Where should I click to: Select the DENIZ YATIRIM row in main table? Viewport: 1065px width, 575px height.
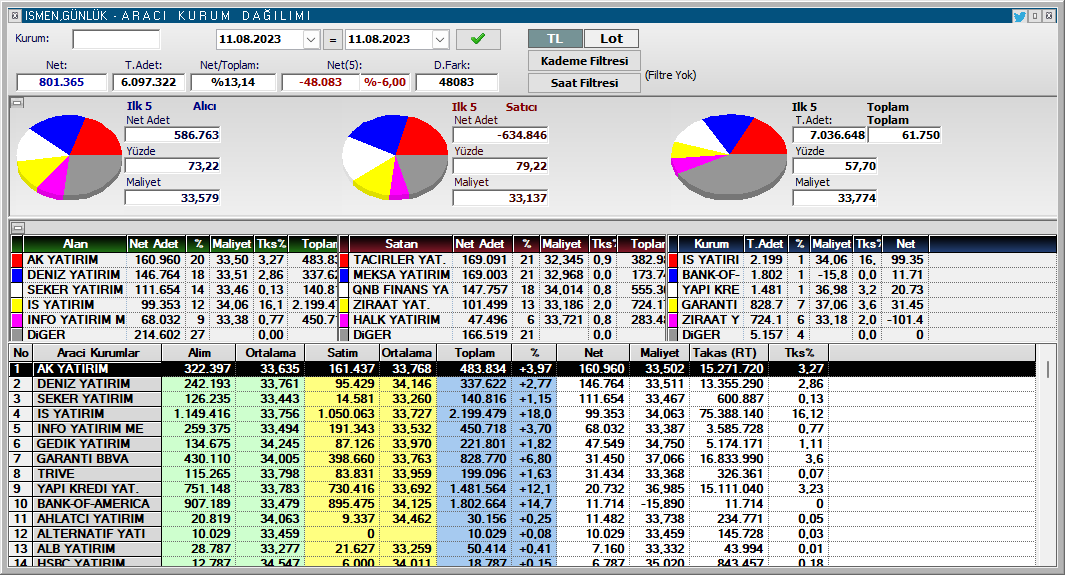tap(522, 384)
